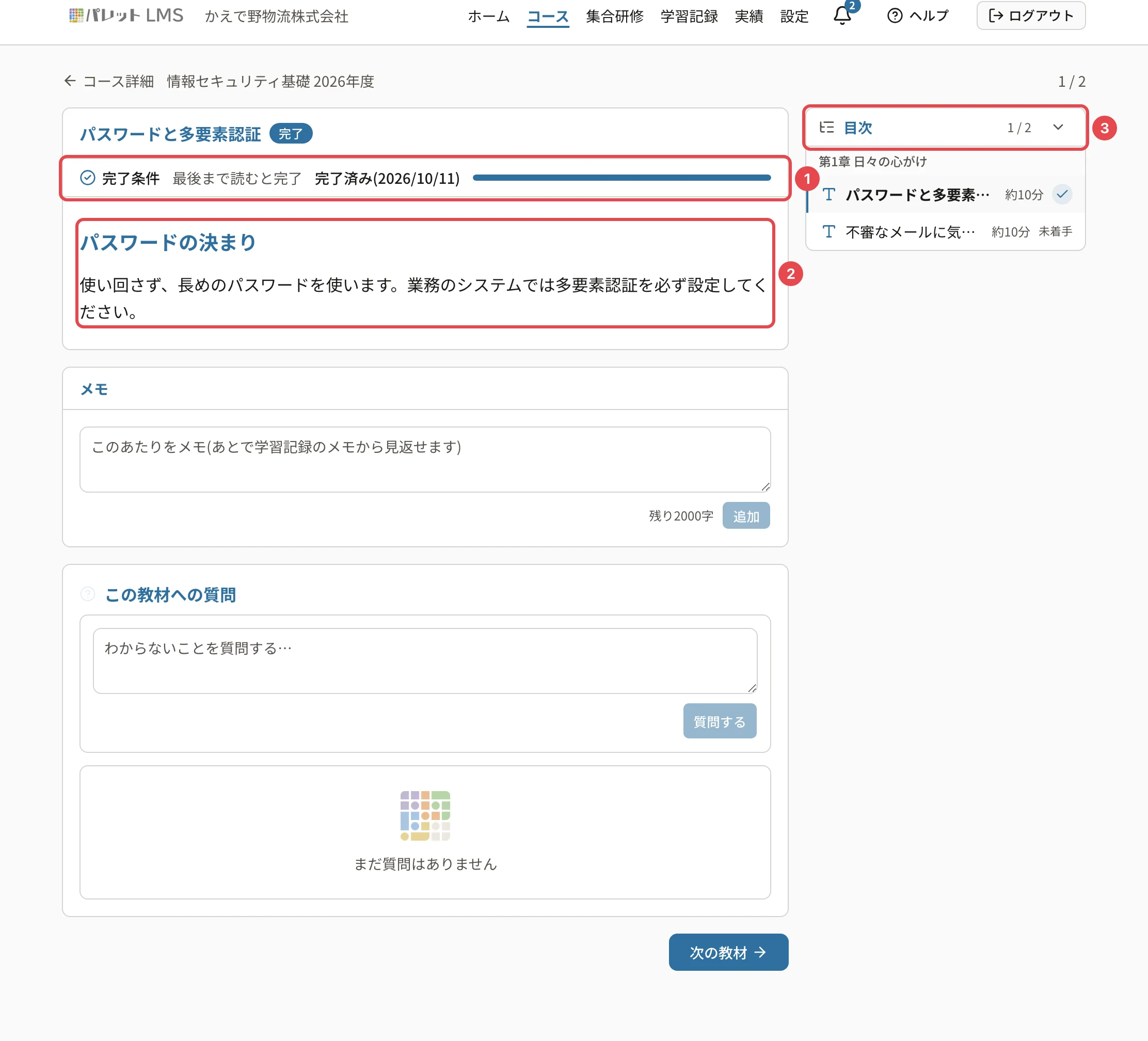Click the この教材への質問 heading
1148x1041 pixels.
(170, 594)
